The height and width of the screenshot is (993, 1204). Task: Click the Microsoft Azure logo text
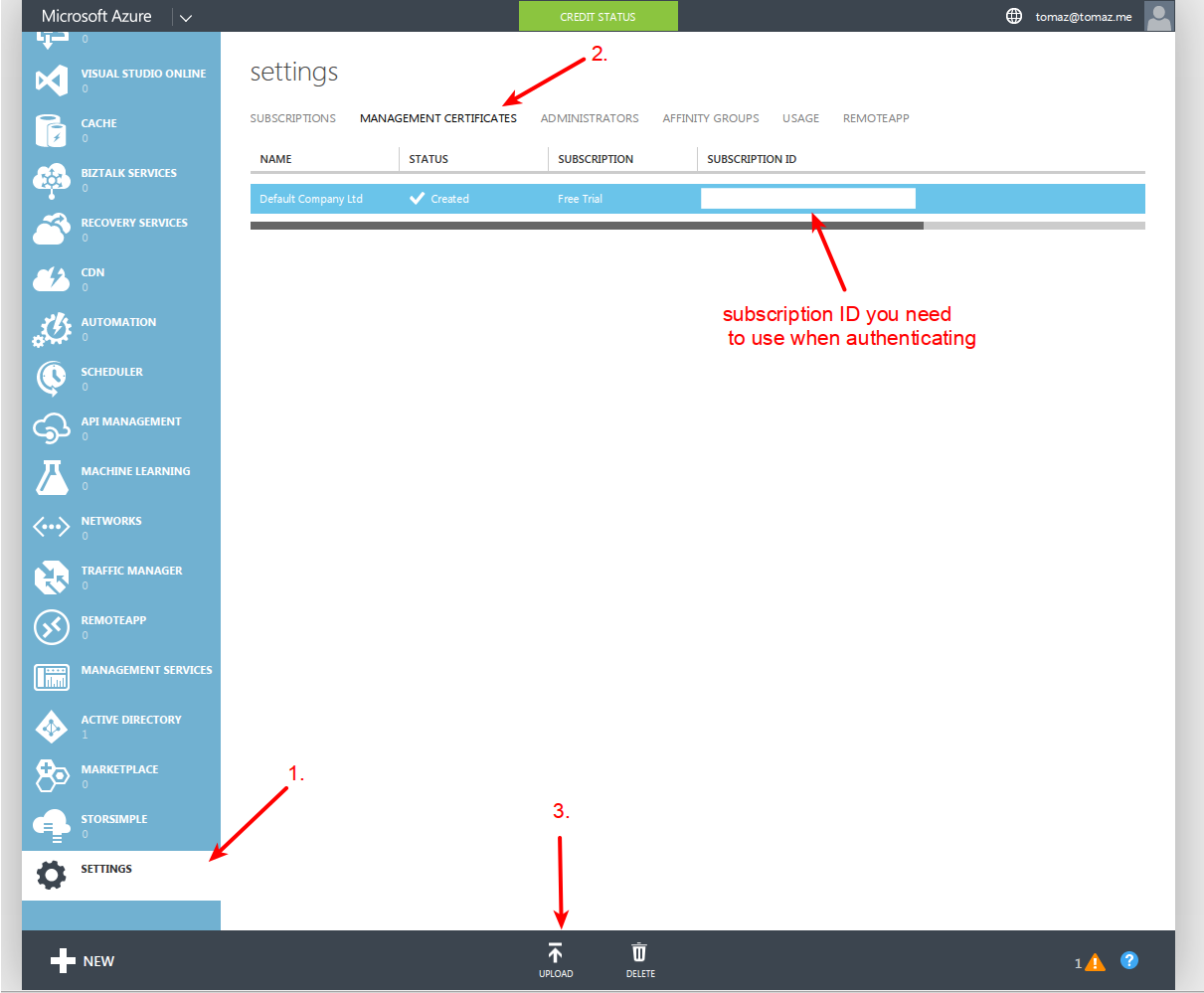[96, 16]
